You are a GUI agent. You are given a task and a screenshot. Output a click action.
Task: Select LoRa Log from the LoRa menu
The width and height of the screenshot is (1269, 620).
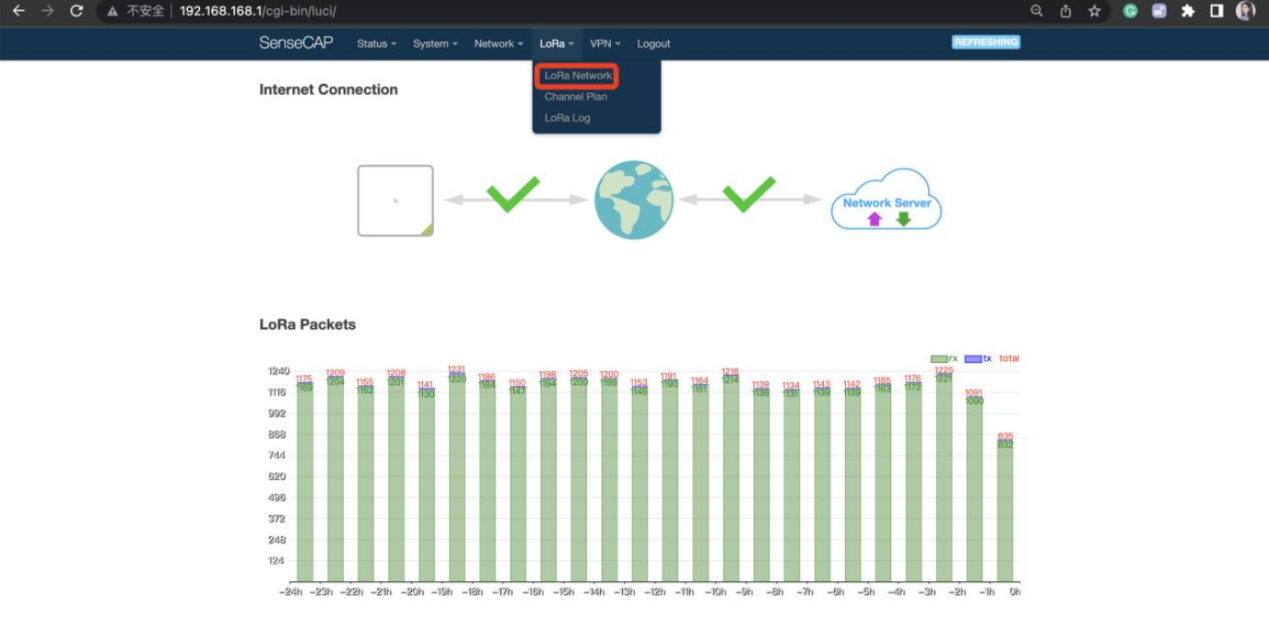(x=567, y=118)
